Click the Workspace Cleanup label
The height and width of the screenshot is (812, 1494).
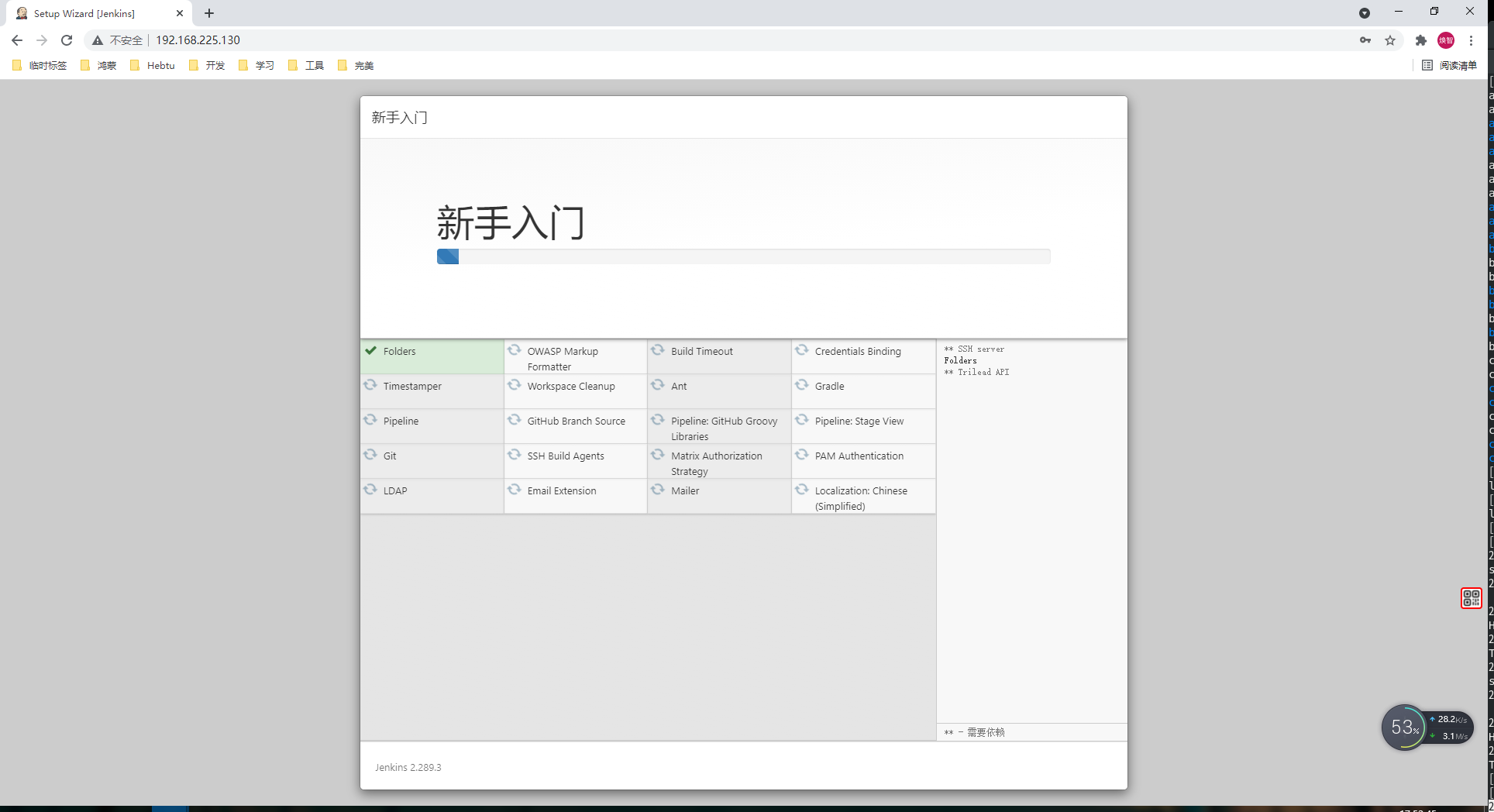(571, 386)
